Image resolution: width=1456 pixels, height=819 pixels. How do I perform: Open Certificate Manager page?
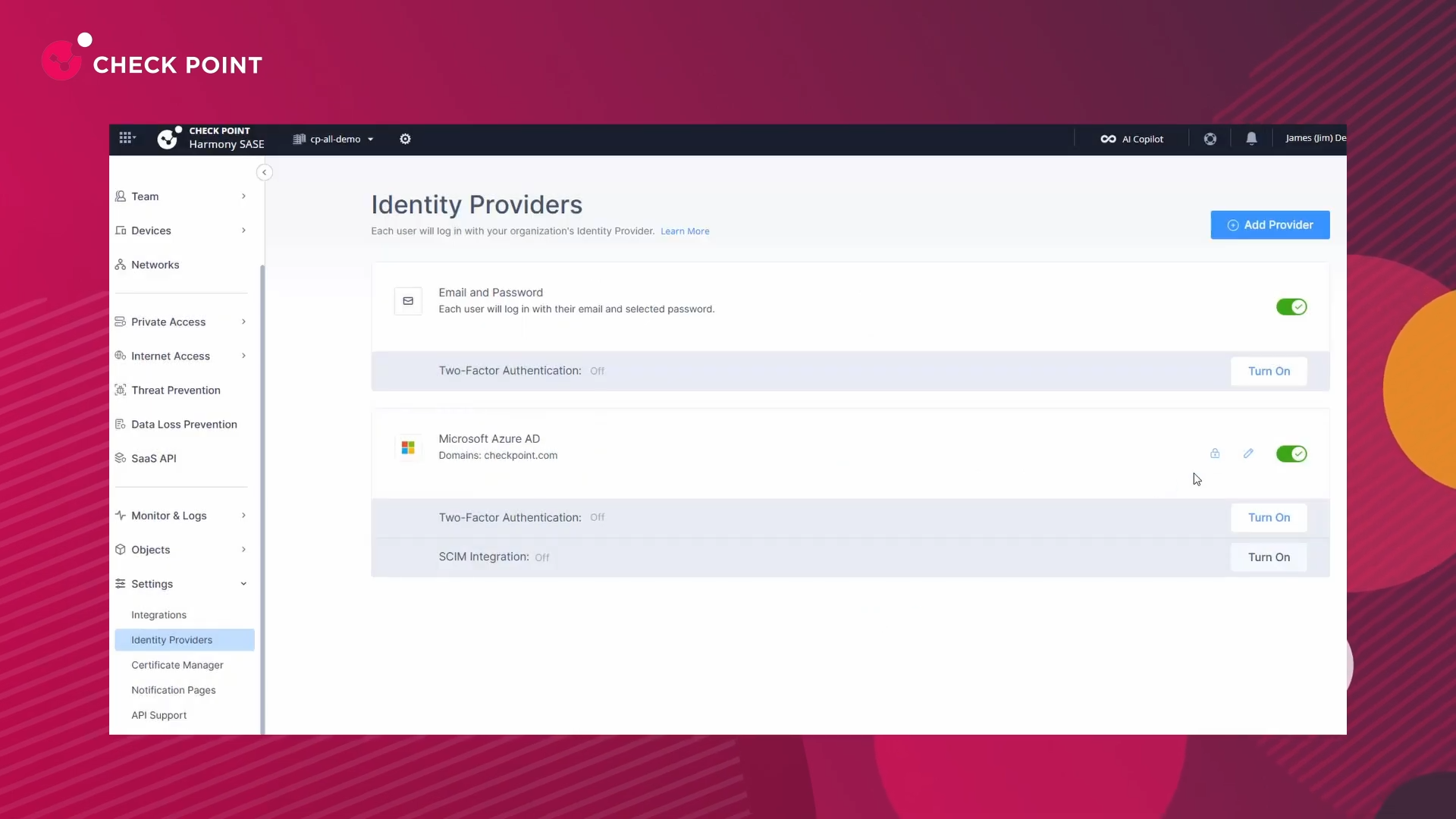pos(177,665)
